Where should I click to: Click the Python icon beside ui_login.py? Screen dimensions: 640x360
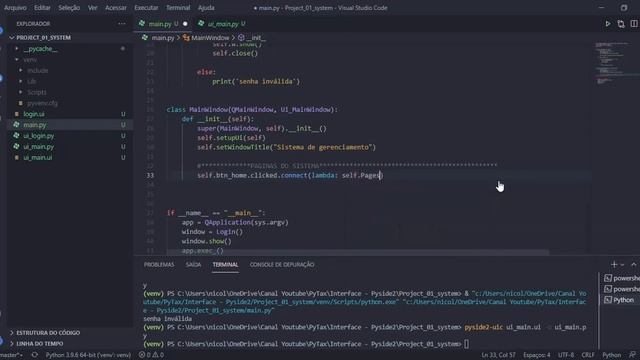pyautogui.click(x=16, y=136)
